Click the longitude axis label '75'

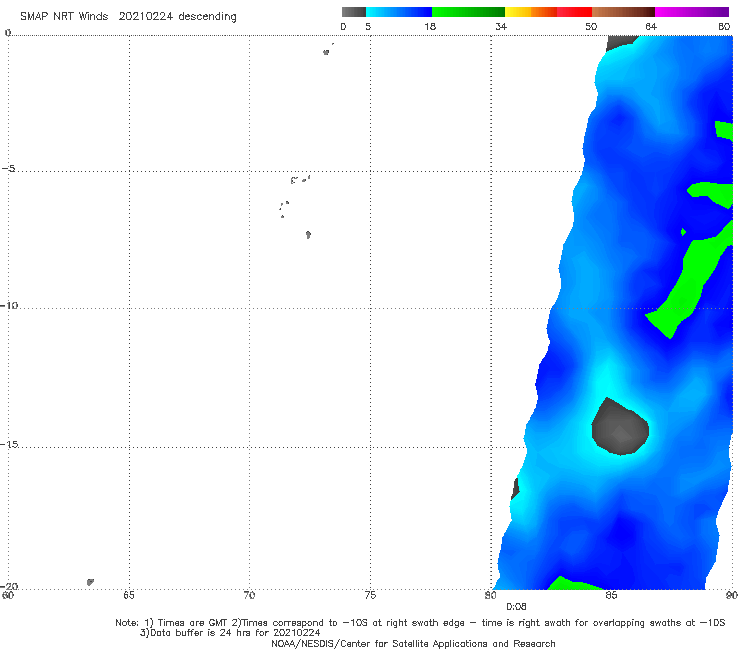pyautogui.click(x=370, y=595)
